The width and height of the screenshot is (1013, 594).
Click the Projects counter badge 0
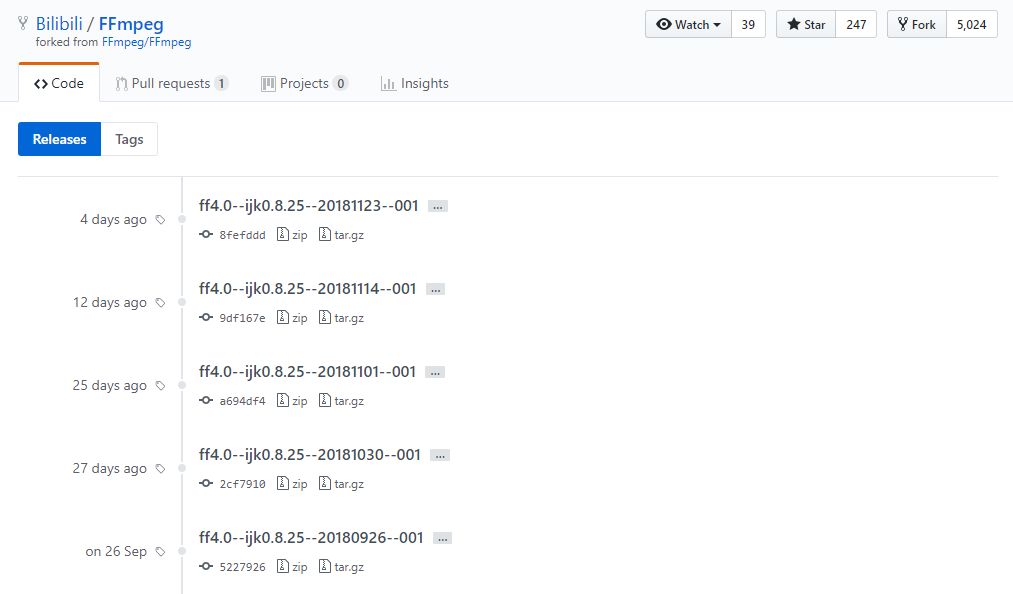340,83
